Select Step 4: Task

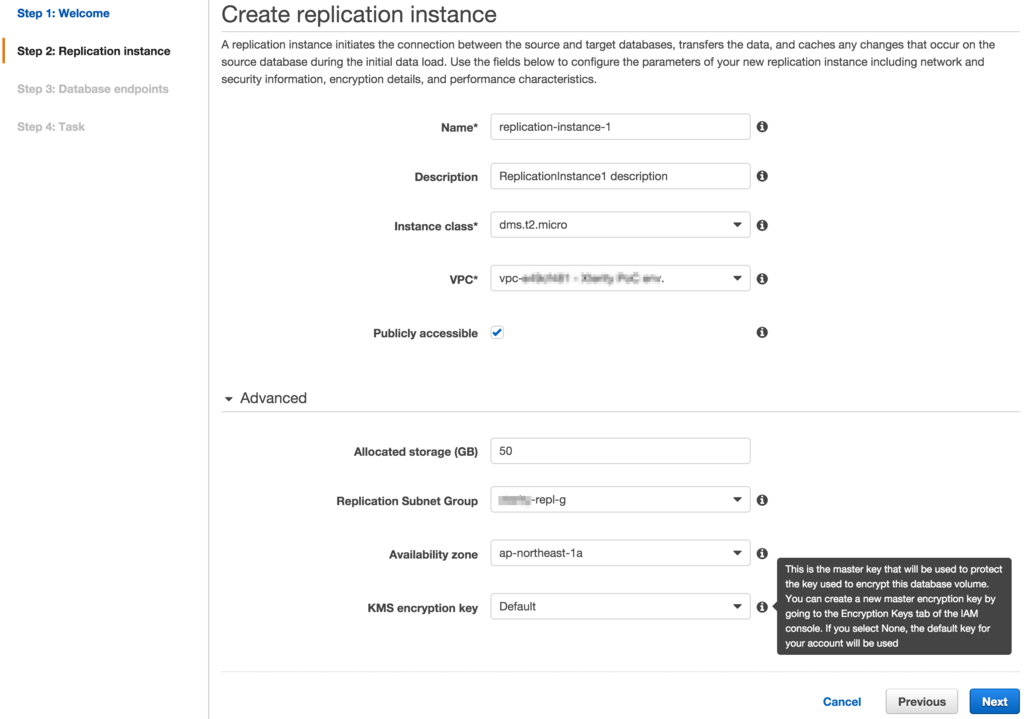(x=51, y=127)
